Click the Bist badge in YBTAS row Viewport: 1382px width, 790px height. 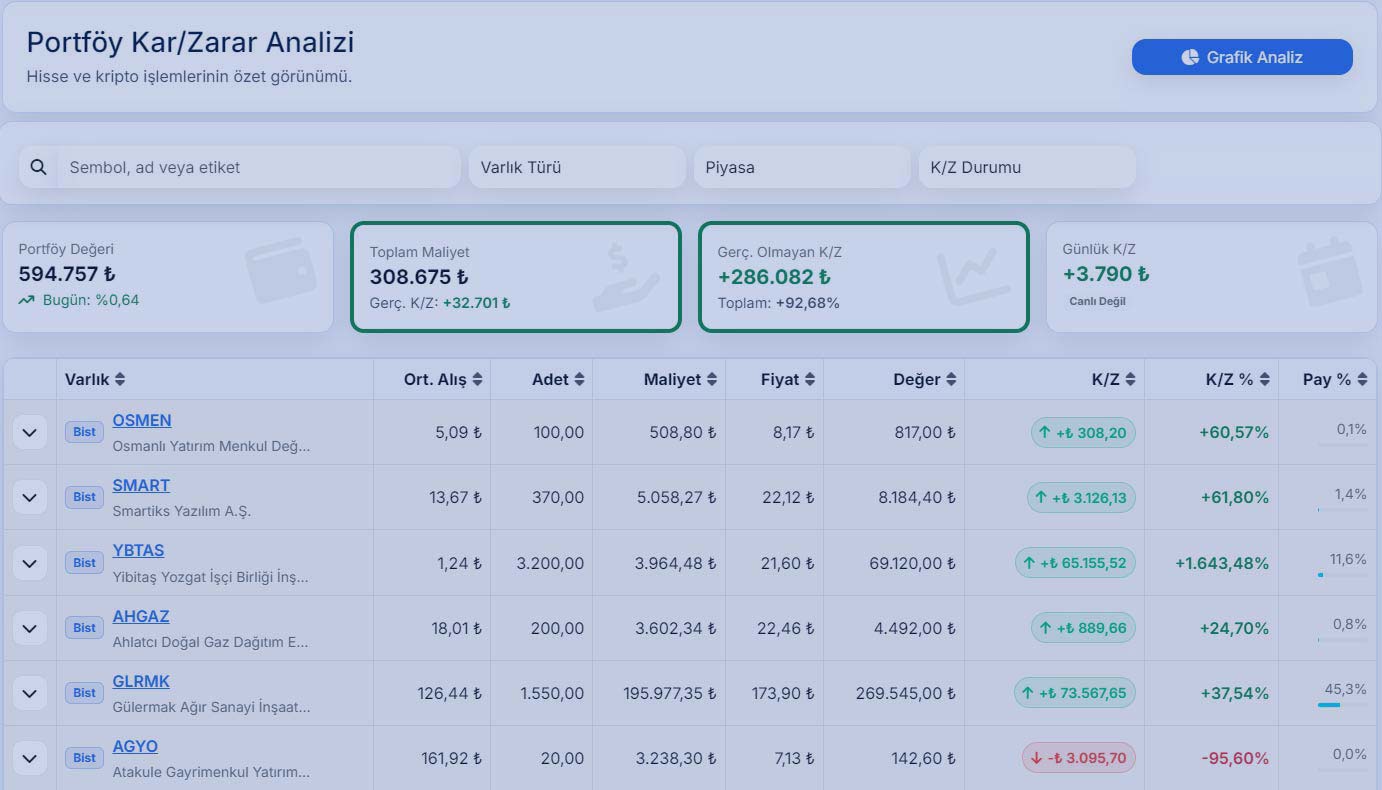84,563
